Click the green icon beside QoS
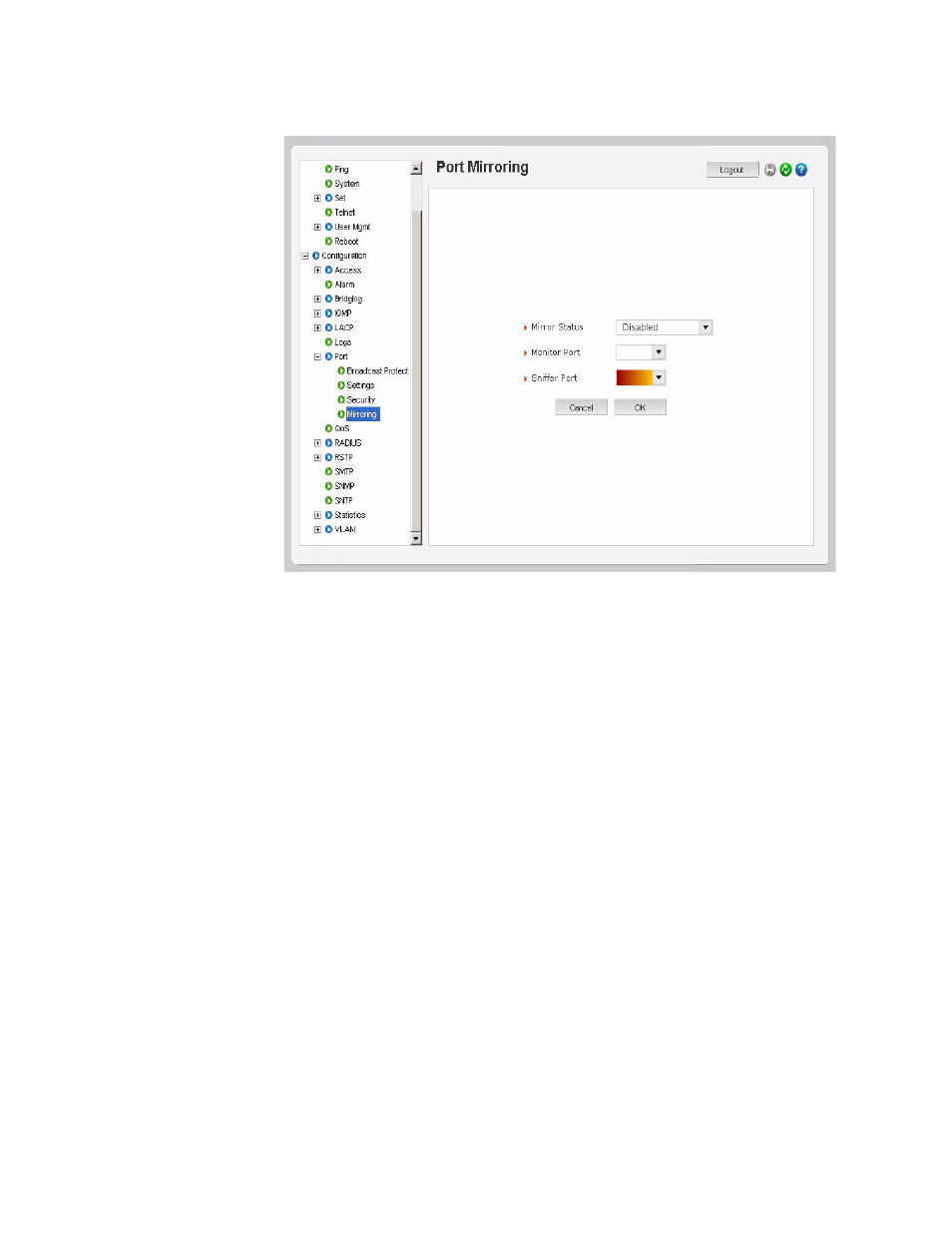The height and width of the screenshot is (1233, 952). (x=328, y=428)
